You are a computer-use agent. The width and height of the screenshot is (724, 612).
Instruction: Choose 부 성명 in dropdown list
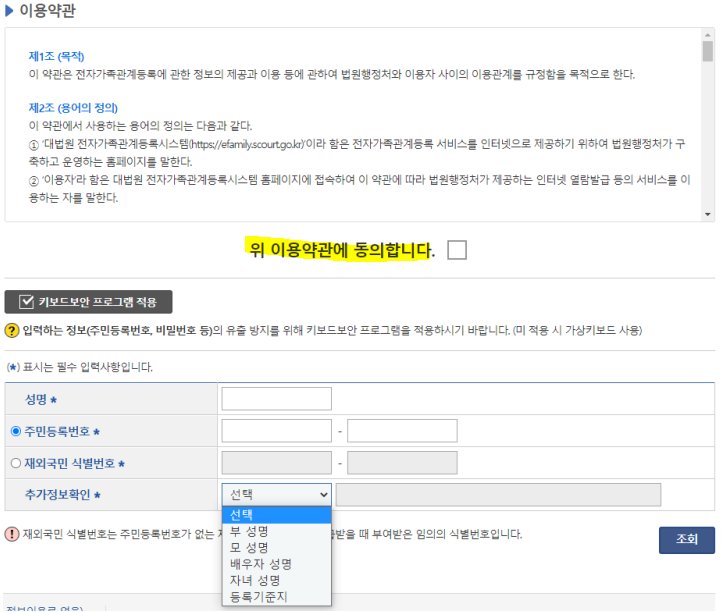pos(277,531)
